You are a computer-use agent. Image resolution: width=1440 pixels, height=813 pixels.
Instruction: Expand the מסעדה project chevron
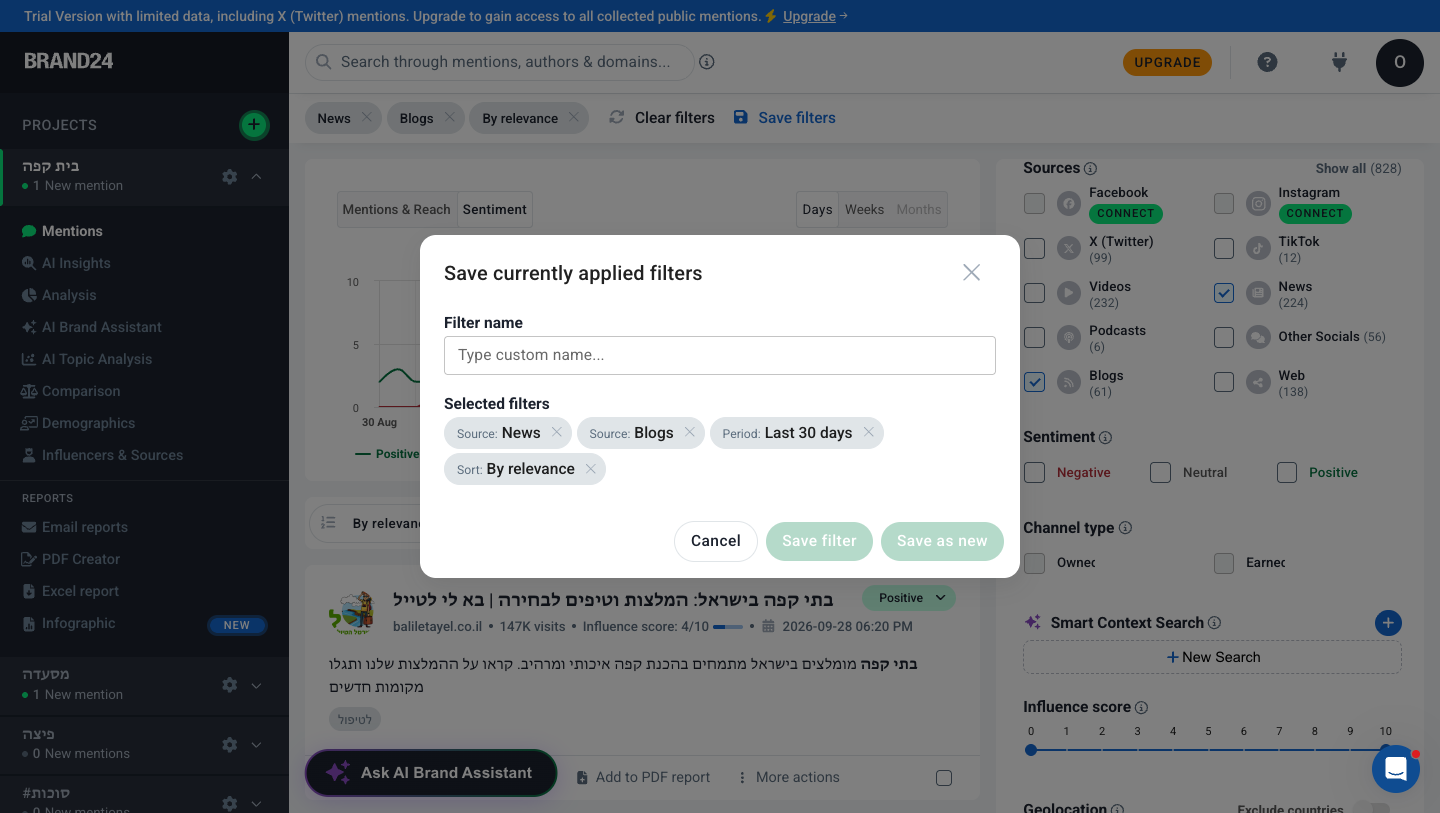coord(257,685)
